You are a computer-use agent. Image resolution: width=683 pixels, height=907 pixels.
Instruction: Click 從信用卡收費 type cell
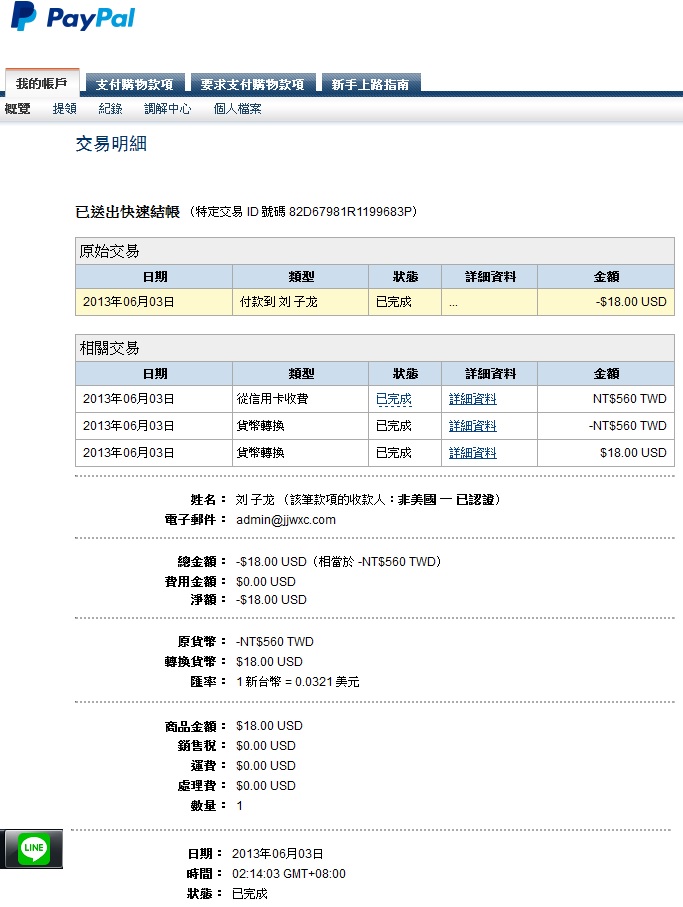point(300,399)
